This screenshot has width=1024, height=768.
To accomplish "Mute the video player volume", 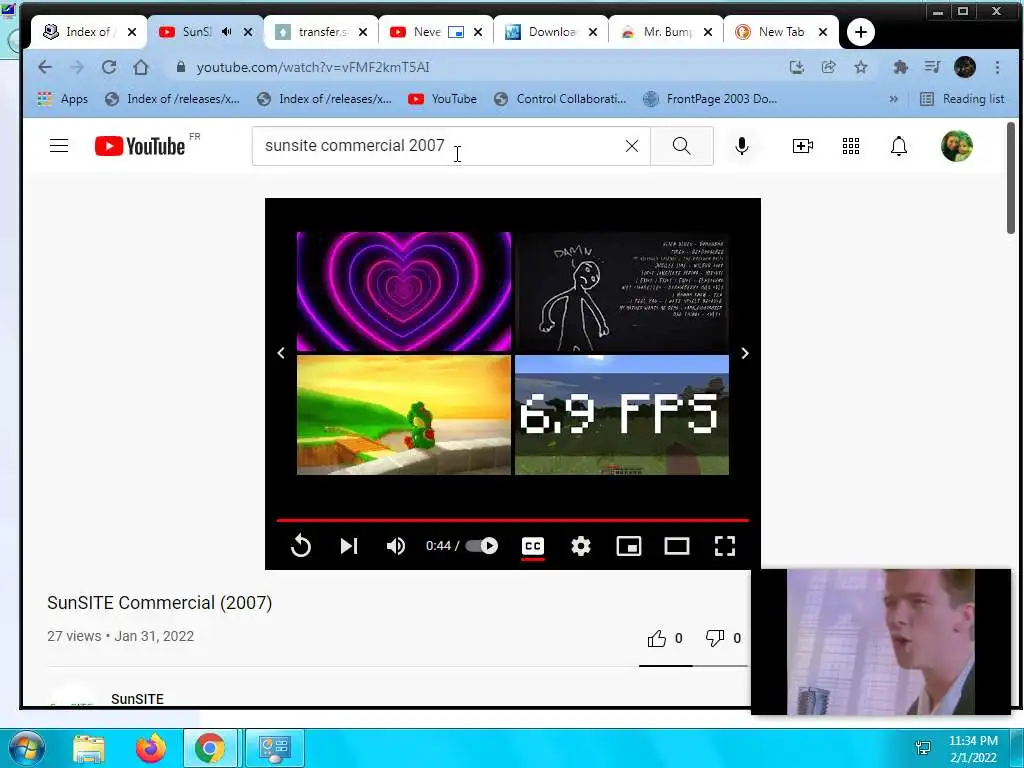I will tap(396, 545).
